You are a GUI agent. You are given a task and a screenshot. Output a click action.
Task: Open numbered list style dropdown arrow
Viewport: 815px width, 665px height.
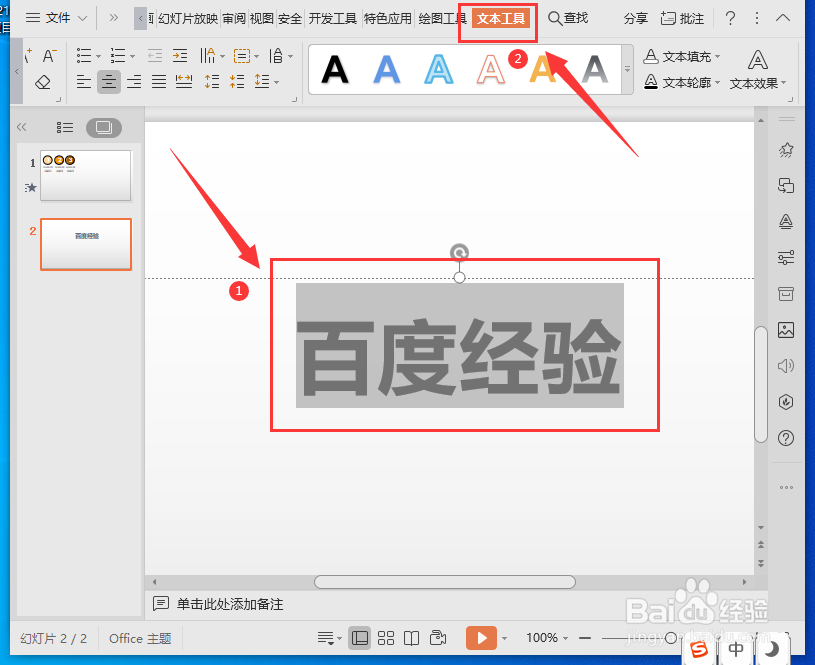(x=133, y=56)
